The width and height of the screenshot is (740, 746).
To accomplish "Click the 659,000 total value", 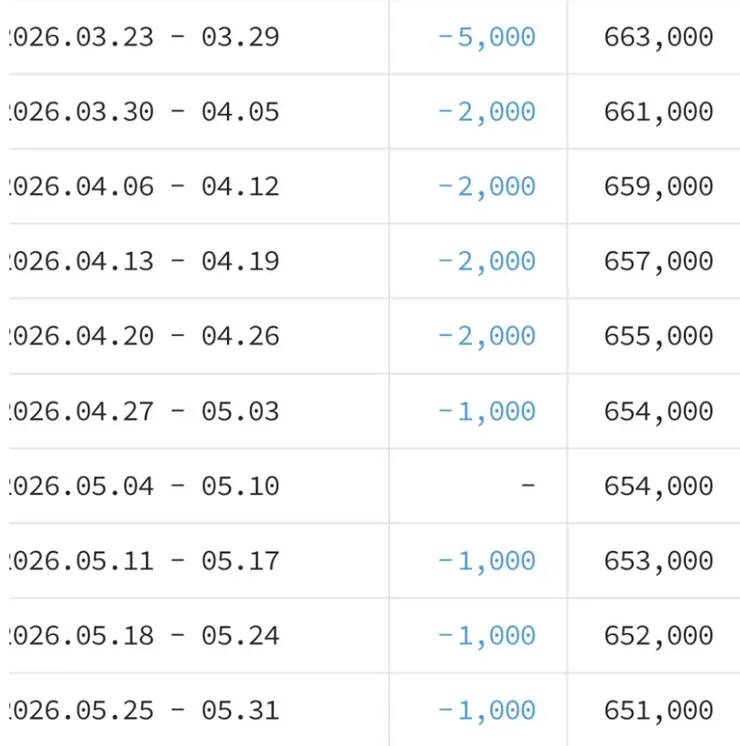I will (659, 187).
